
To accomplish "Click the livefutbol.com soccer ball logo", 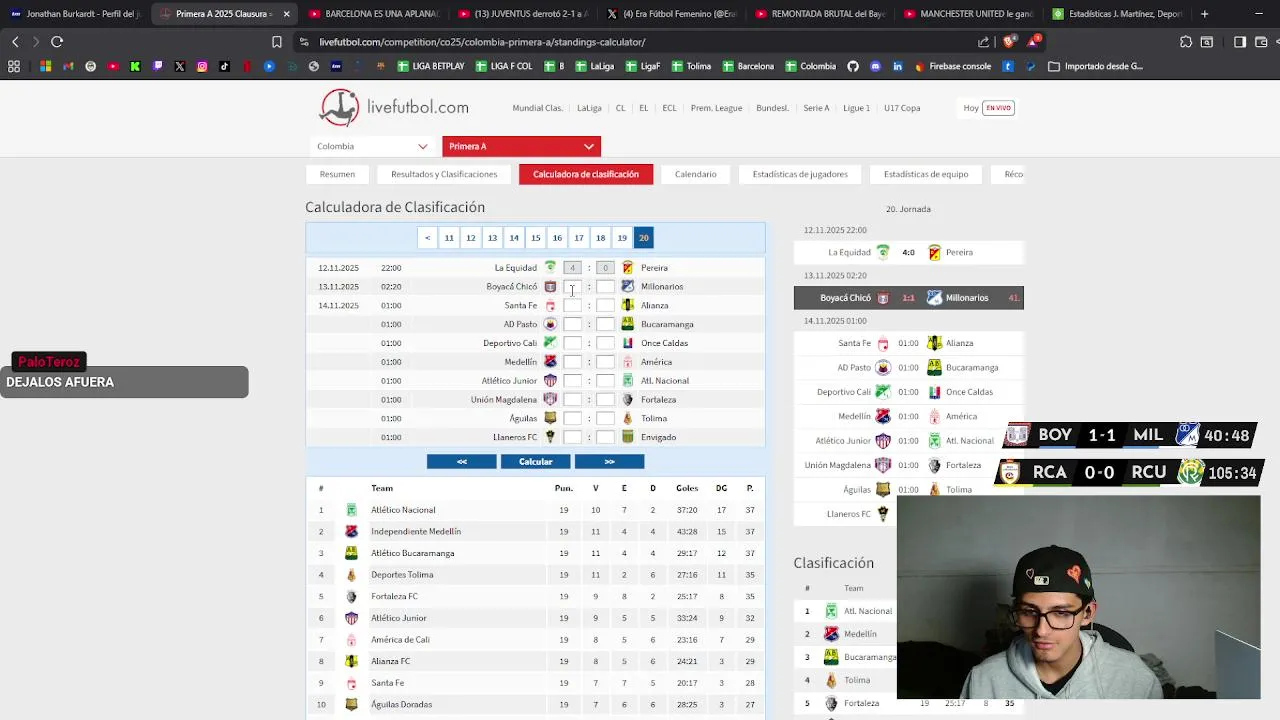I will coord(339,108).
